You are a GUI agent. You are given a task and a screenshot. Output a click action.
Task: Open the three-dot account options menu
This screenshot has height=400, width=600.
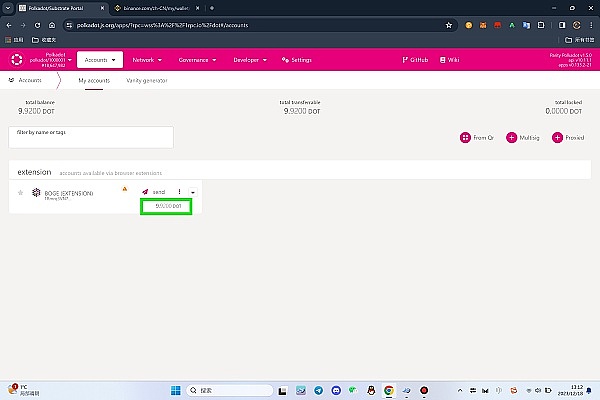[x=179, y=191]
